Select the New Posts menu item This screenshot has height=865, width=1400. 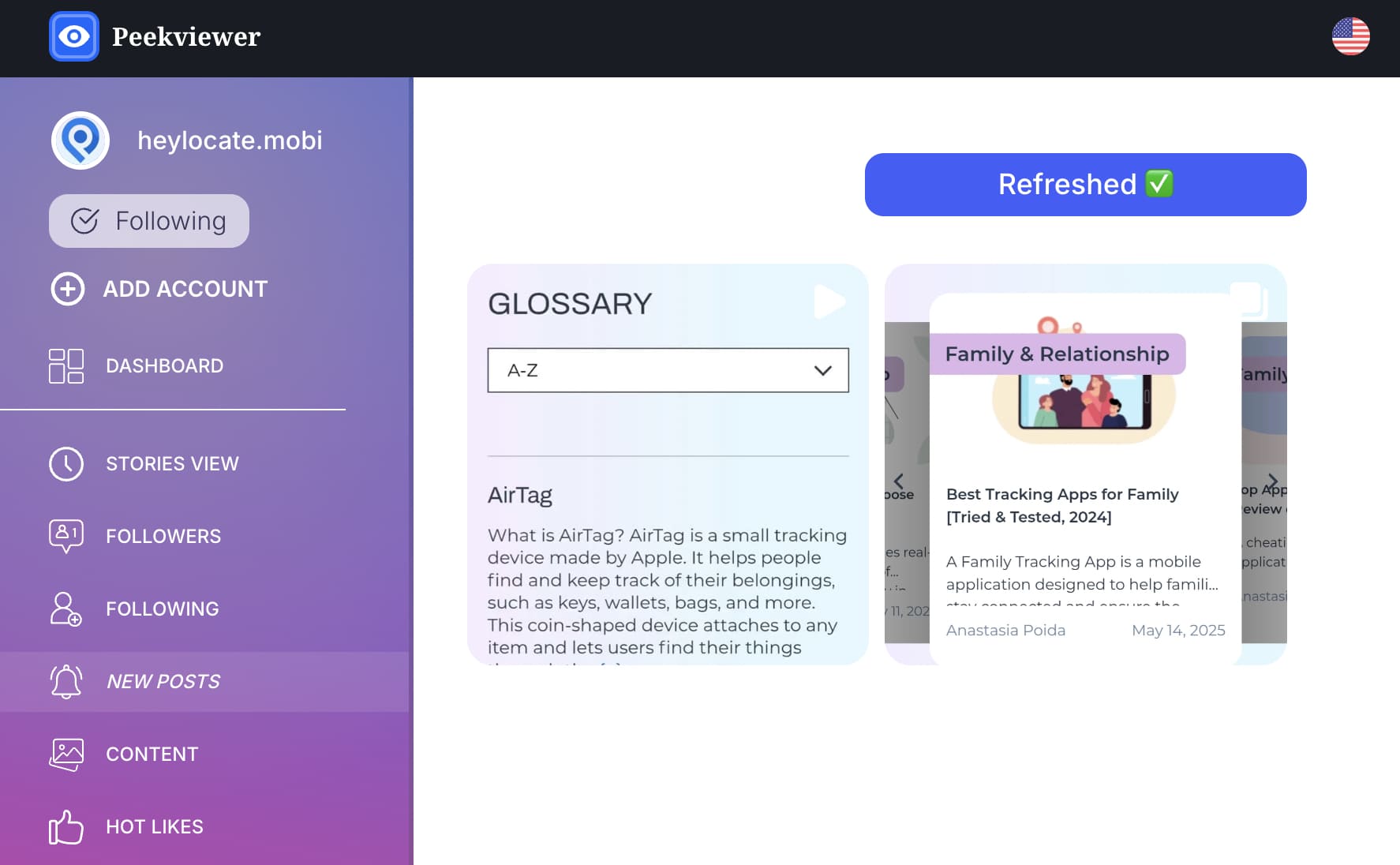coord(205,682)
